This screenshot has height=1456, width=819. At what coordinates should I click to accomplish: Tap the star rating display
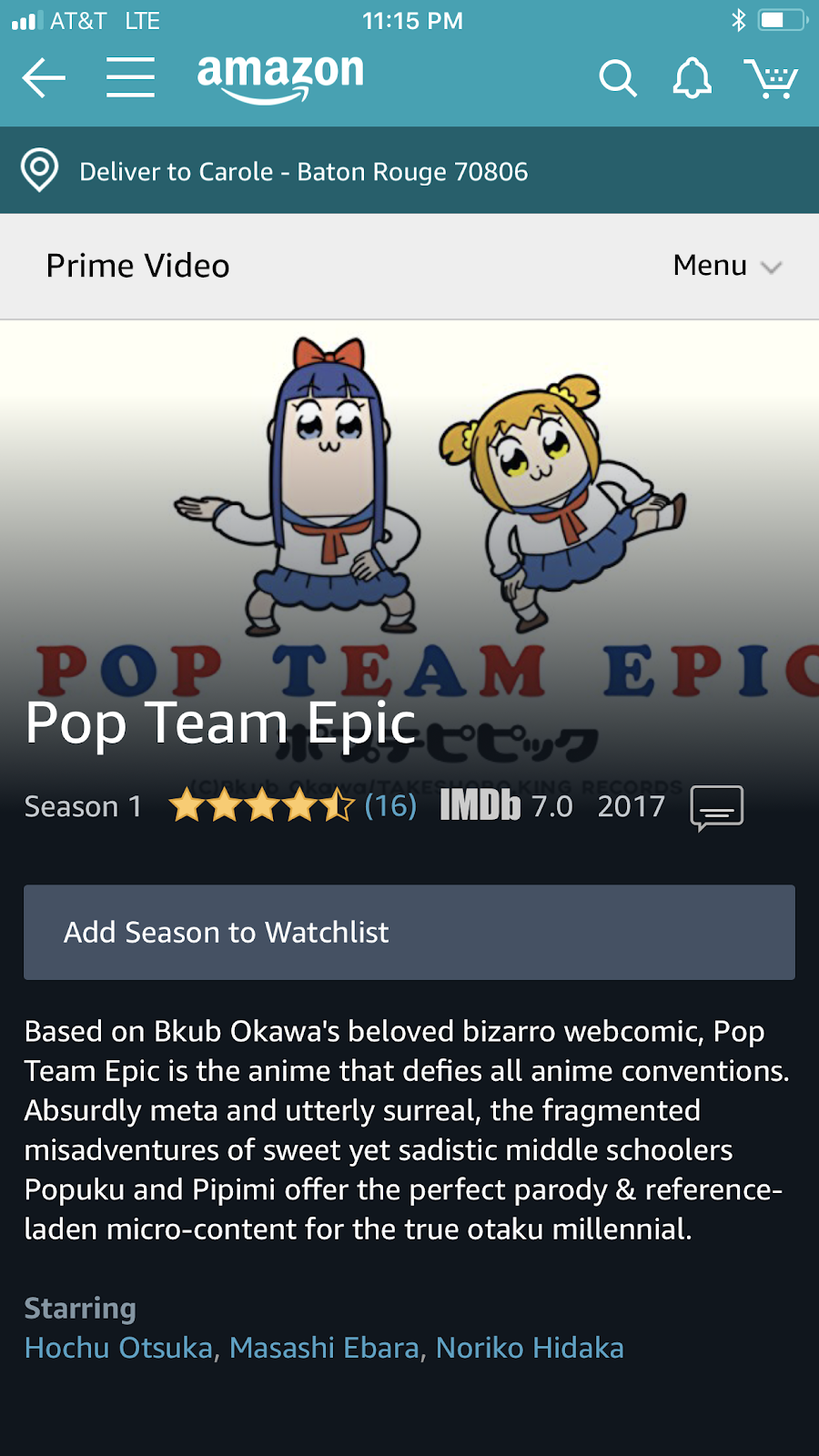pos(261,805)
